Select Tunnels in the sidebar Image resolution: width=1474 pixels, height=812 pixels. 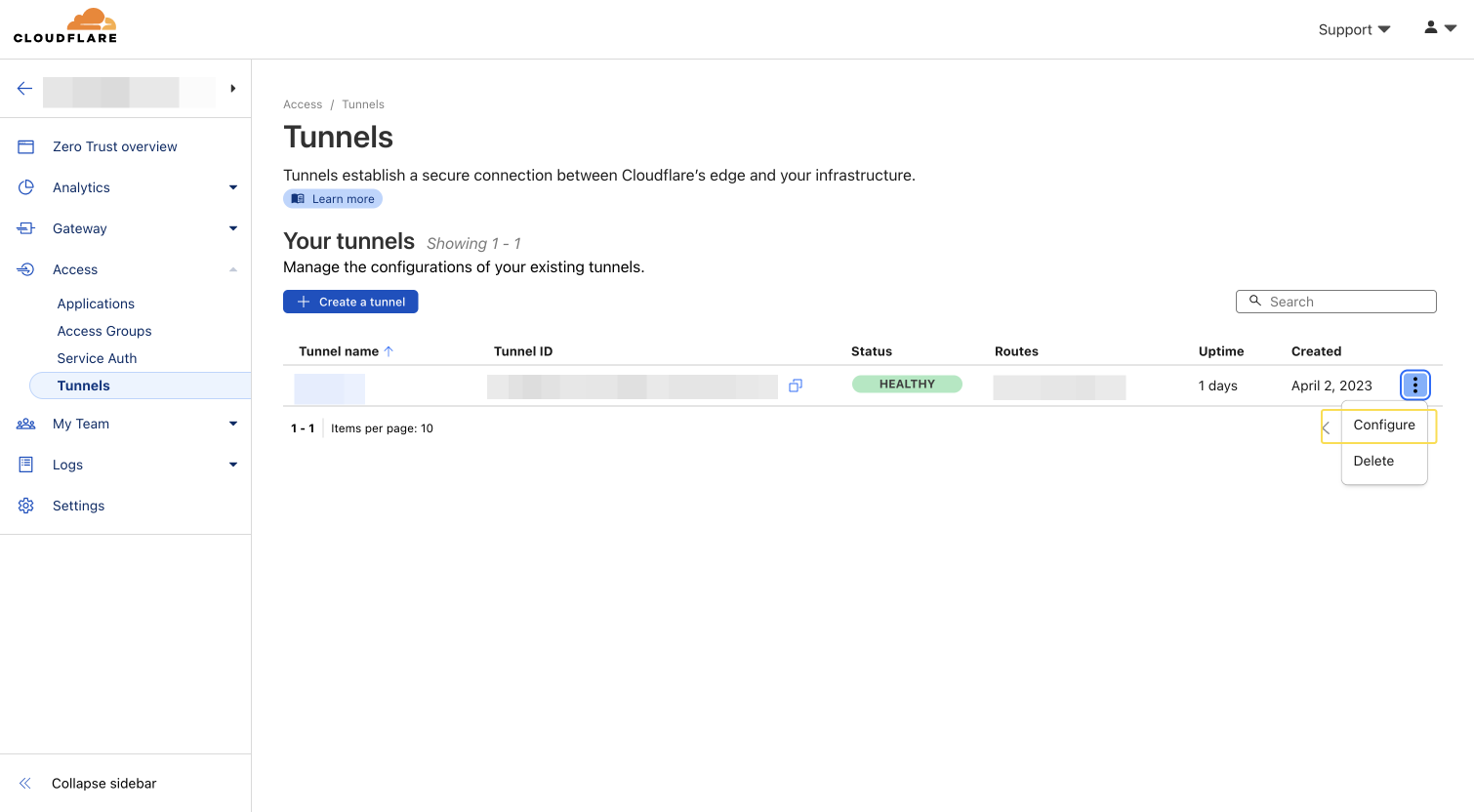pos(141,386)
